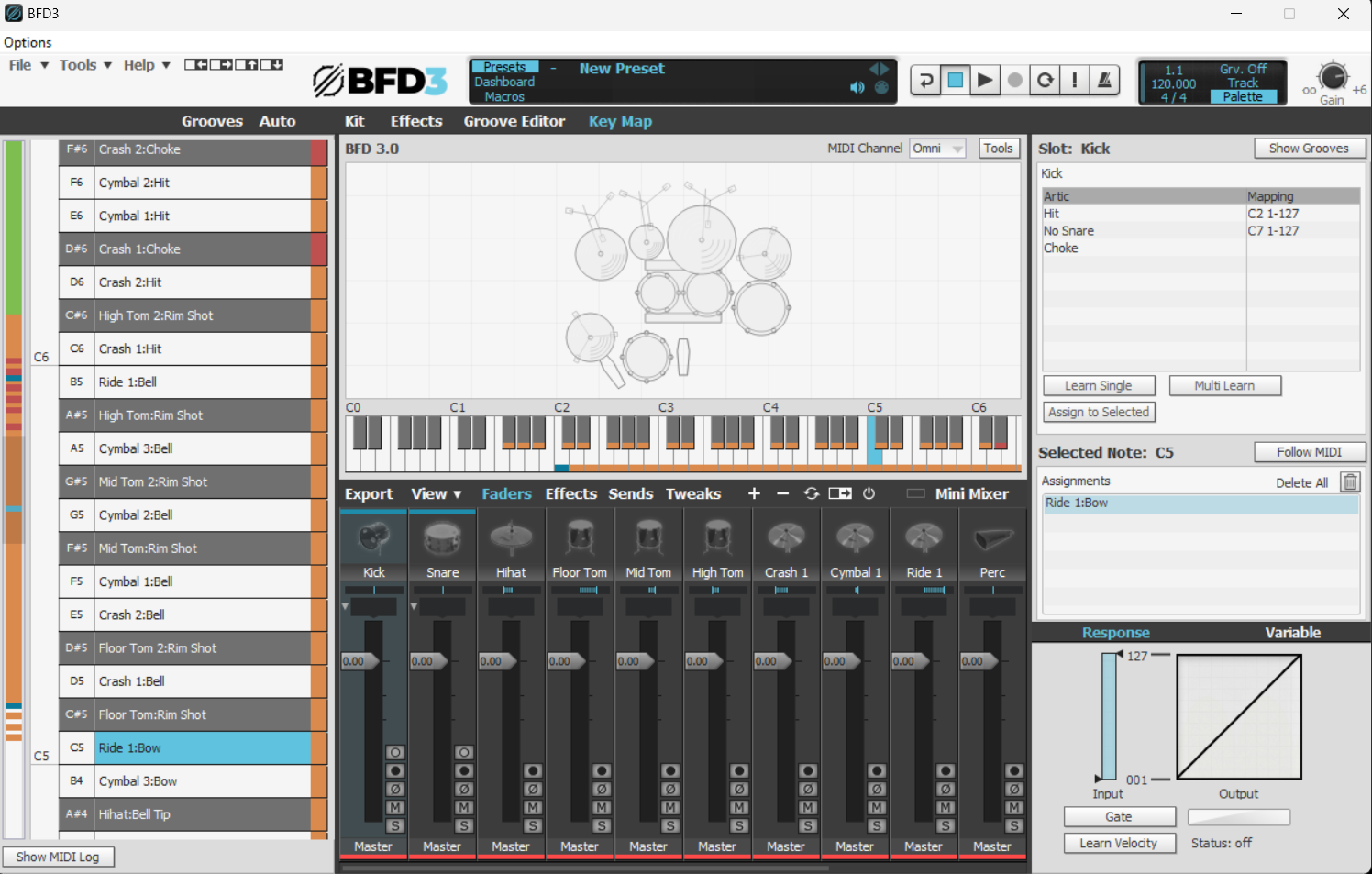Open the mixer View dropdown
This screenshot has height=874, width=1372.
pos(436,493)
